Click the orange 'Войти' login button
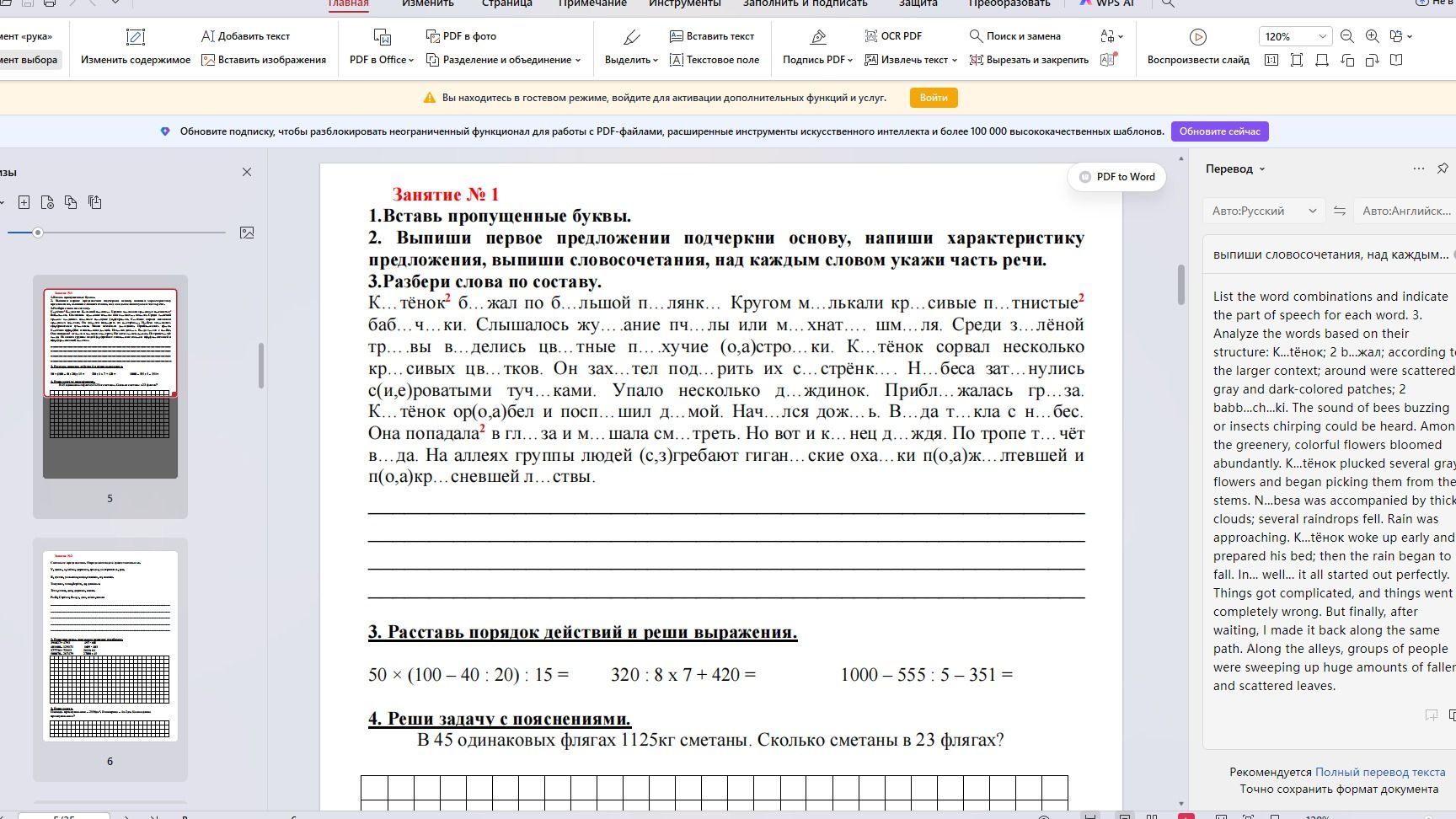The width and height of the screenshot is (1456, 819). click(934, 98)
